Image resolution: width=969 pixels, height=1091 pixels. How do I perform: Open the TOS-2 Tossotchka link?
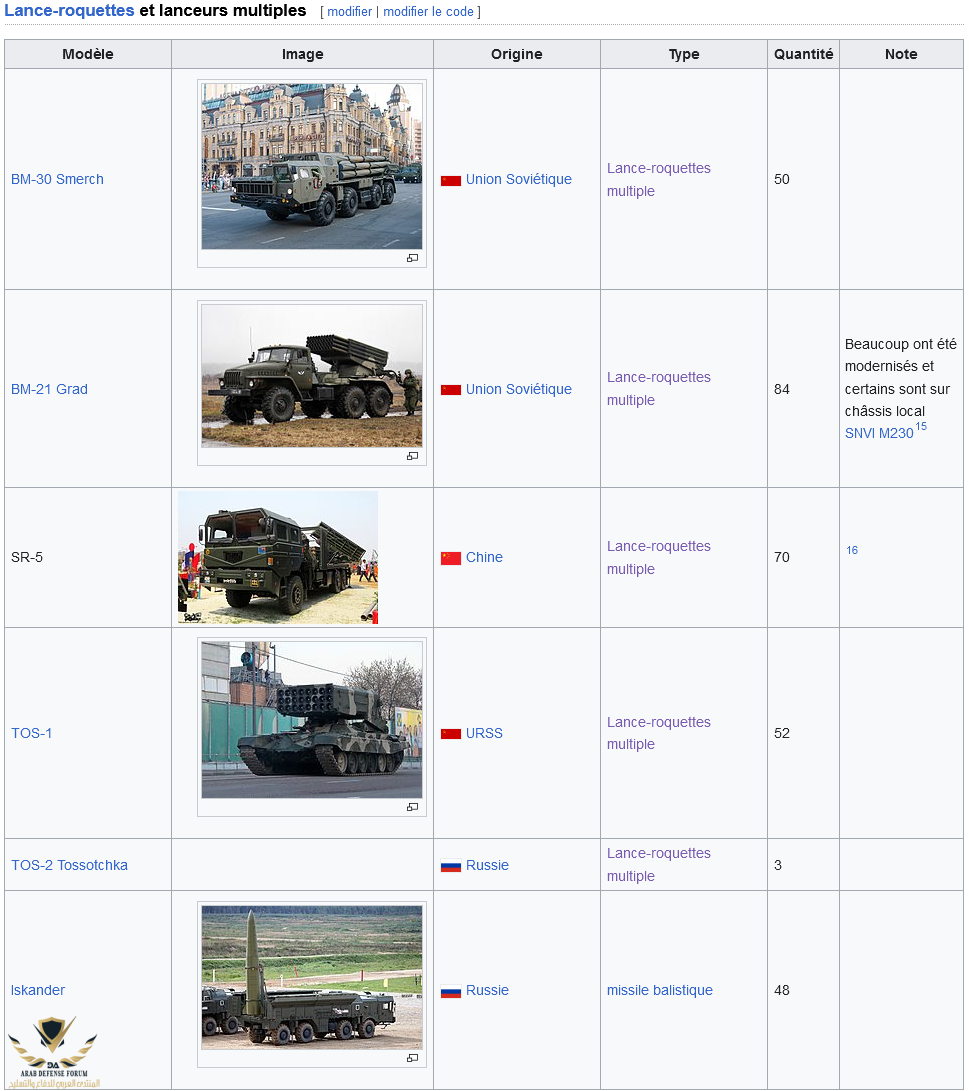(x=69, y=865)
